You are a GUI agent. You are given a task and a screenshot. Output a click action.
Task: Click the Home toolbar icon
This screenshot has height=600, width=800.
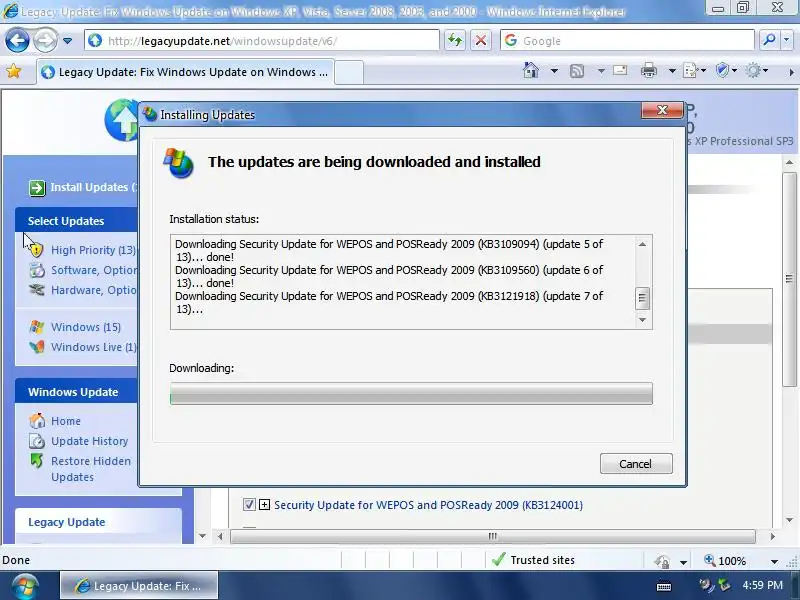[531, 70]
